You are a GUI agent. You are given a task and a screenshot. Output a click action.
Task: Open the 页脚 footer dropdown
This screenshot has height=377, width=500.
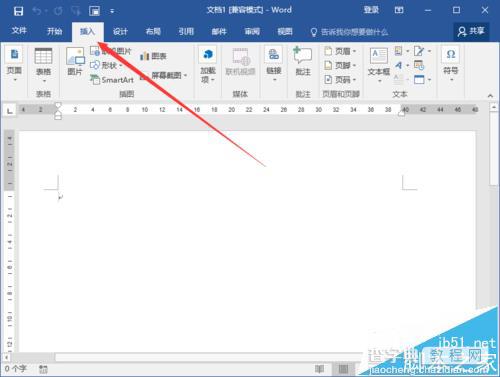tap(340, 65)
